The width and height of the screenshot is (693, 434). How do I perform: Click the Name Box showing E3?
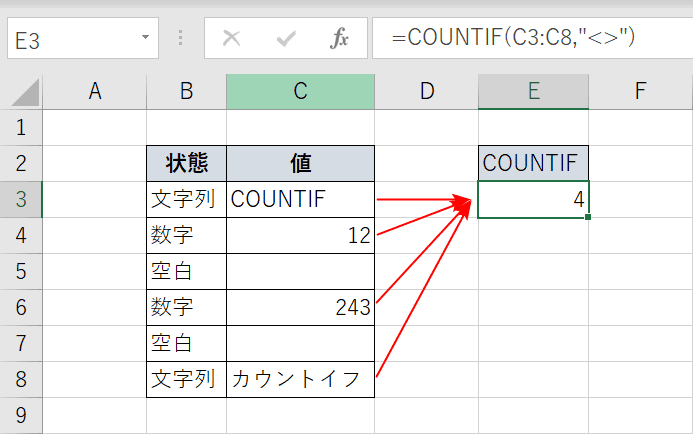(x=83, y=38)
